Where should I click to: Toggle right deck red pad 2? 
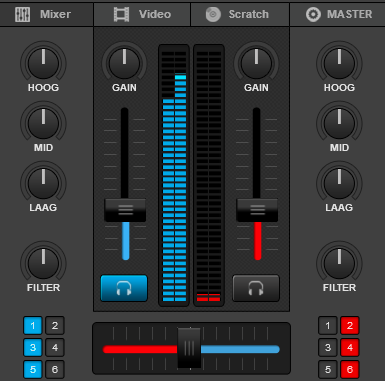coord(350,326)
